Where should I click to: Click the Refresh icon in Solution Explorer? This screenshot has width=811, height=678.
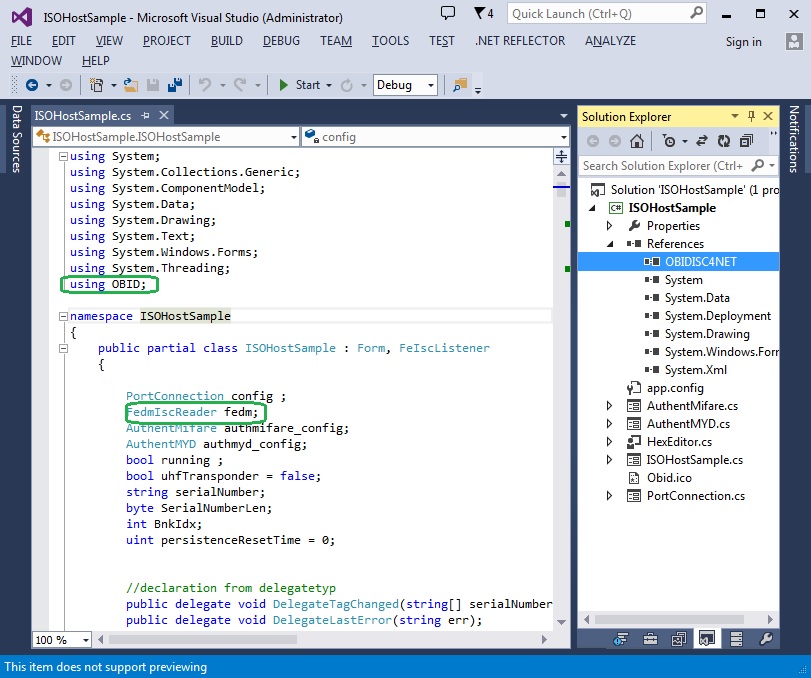pyautogui.click(x=722, y=141)
